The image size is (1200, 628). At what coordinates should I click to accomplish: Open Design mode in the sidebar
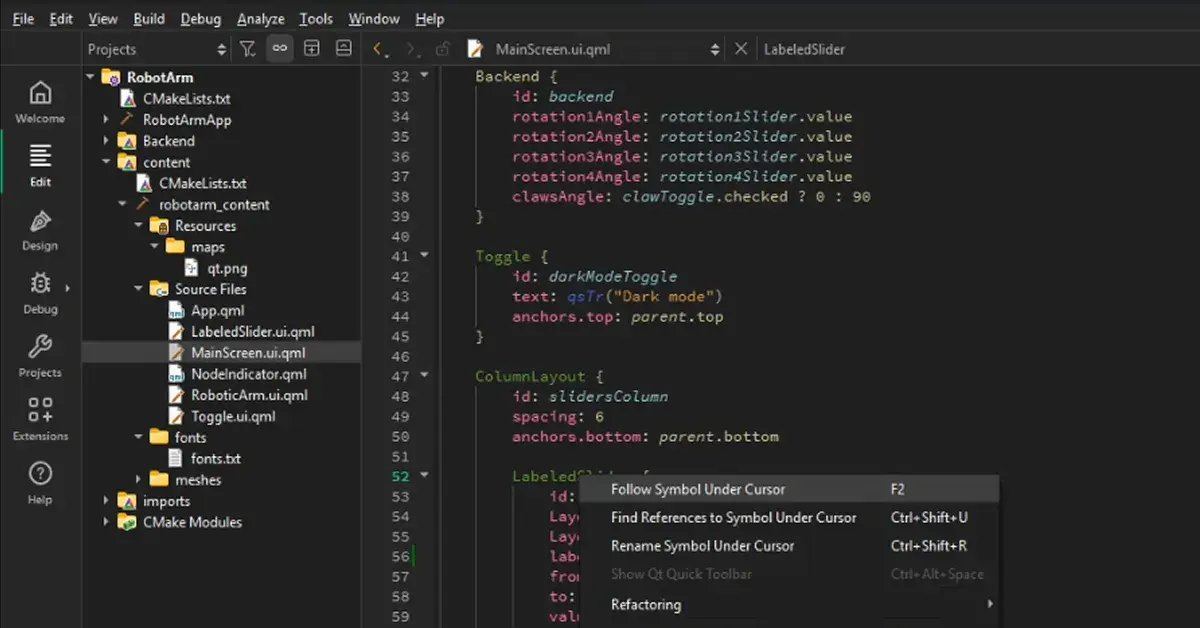[x=39, y=230]
